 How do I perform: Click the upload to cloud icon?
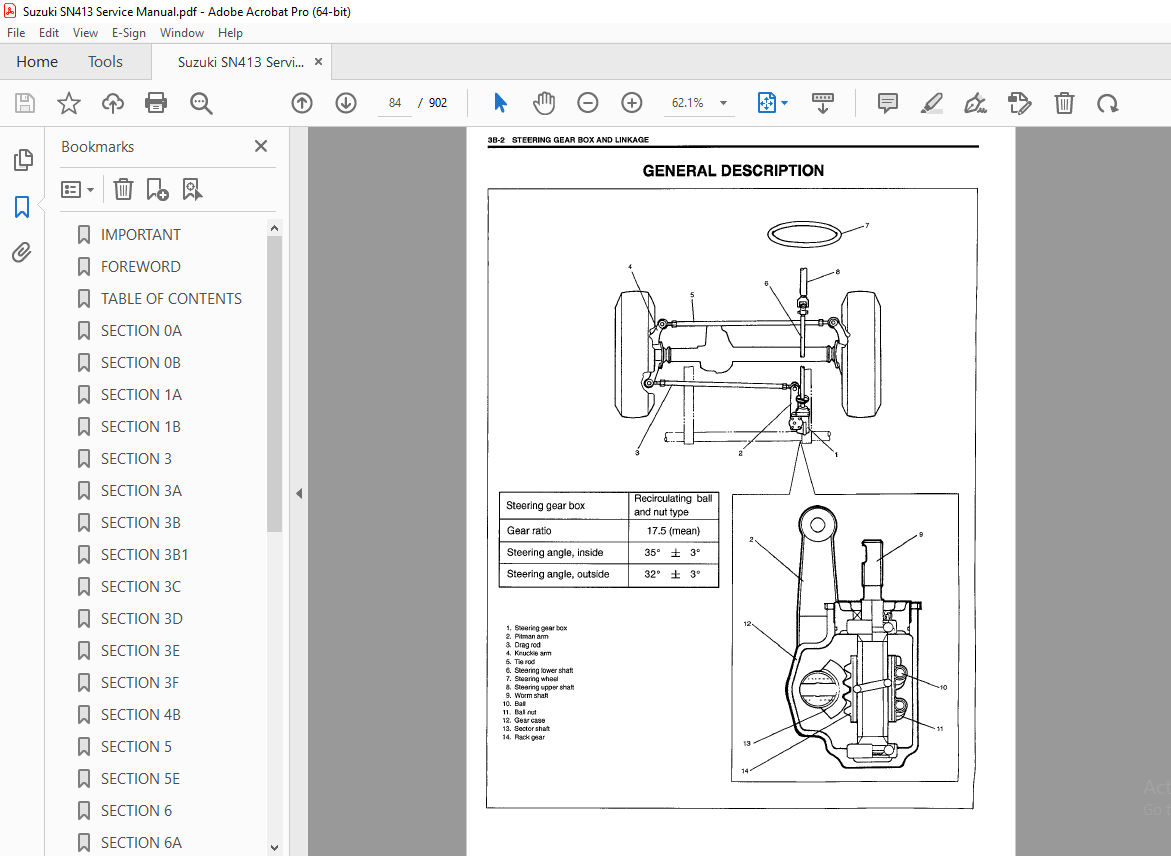[113, 103]
